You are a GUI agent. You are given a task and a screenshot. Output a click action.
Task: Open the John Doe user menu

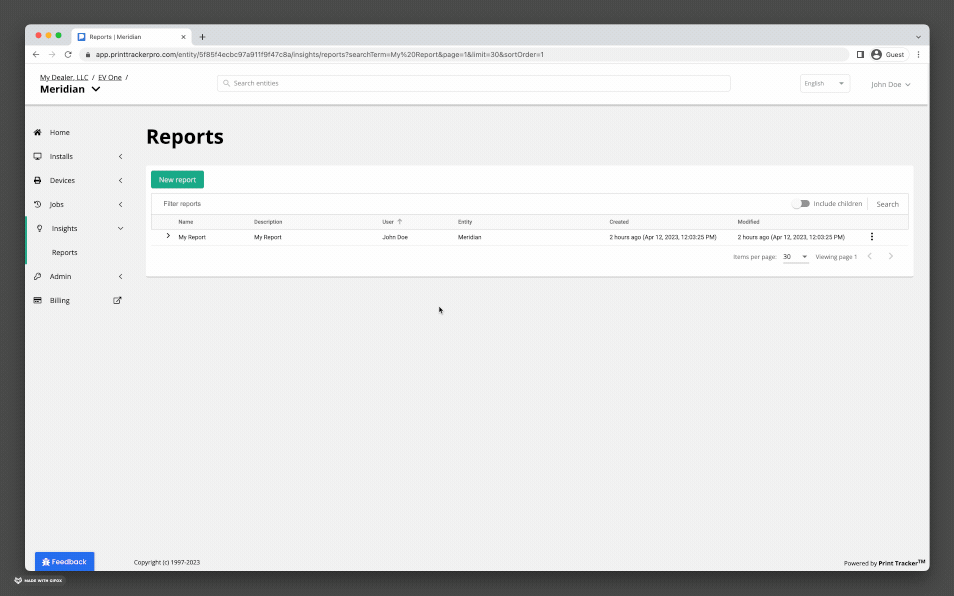[890, 84]
